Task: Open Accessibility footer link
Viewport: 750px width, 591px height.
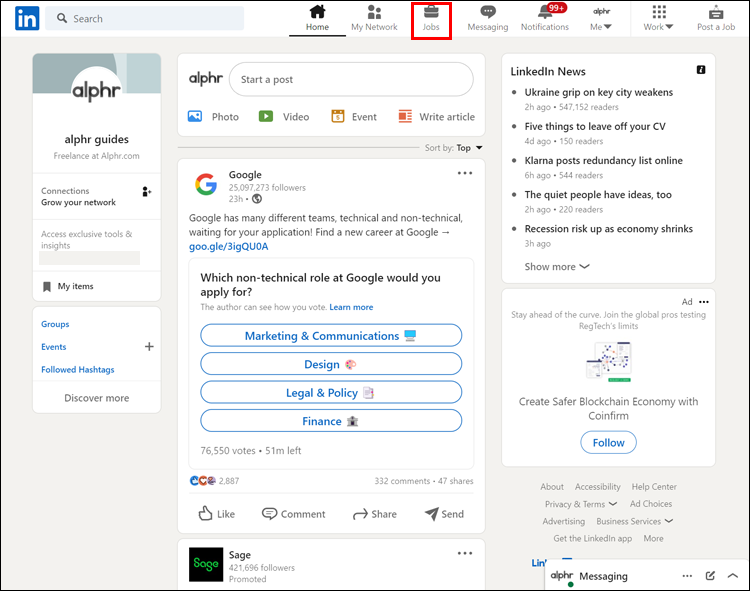Action: click(x=597, y=487)
